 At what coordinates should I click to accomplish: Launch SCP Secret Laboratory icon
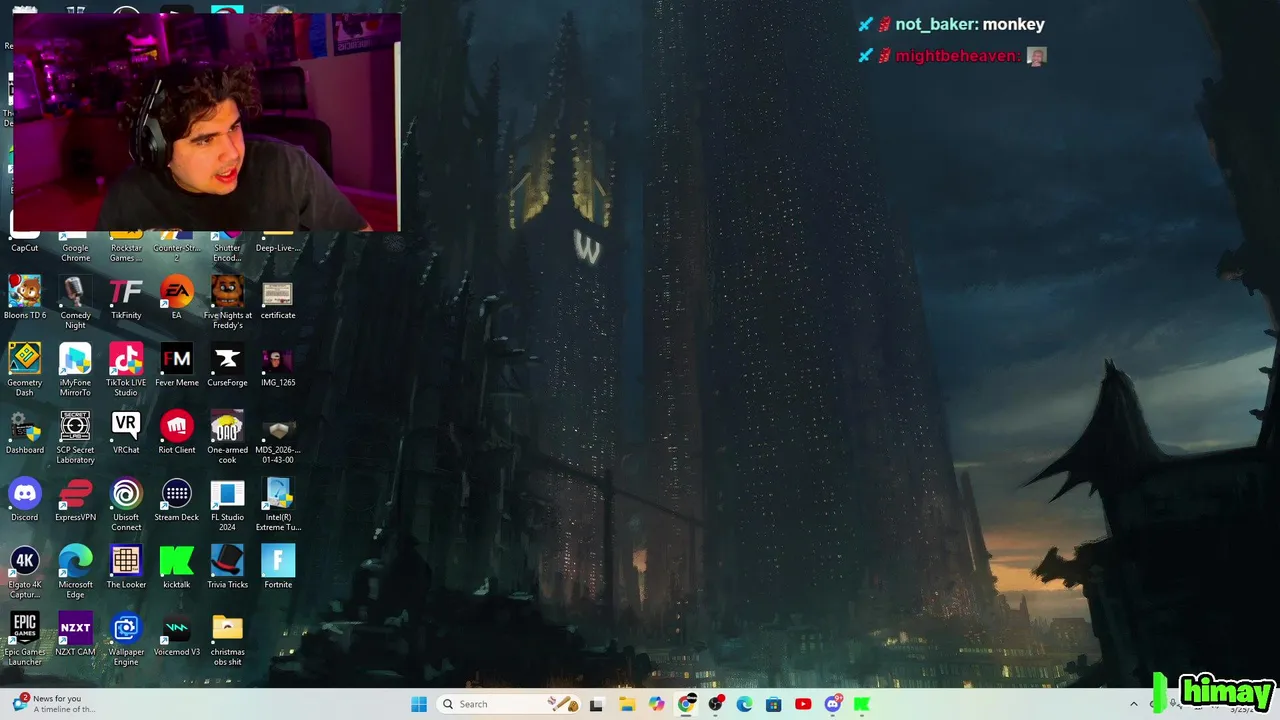tap(75, 437)
